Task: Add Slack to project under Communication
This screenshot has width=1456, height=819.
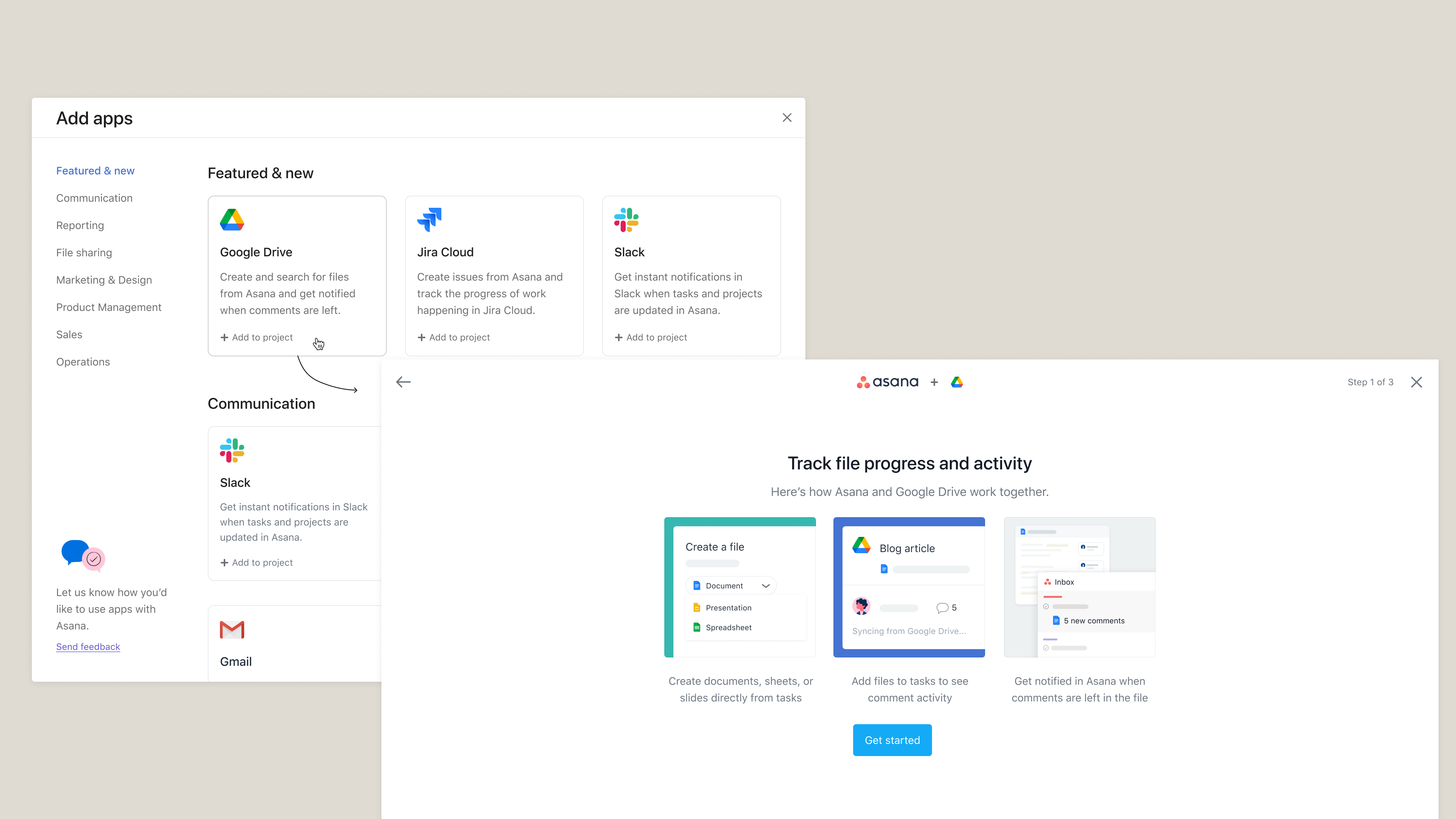Action: coord(256,562)
